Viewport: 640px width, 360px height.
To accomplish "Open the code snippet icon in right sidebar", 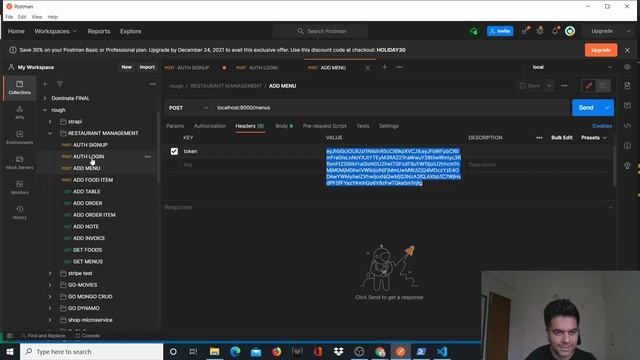I will [x=627, y=126].
